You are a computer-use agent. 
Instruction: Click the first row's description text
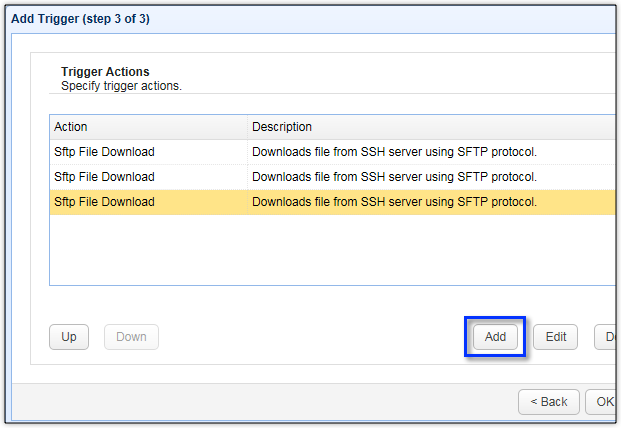pos(394,152)
